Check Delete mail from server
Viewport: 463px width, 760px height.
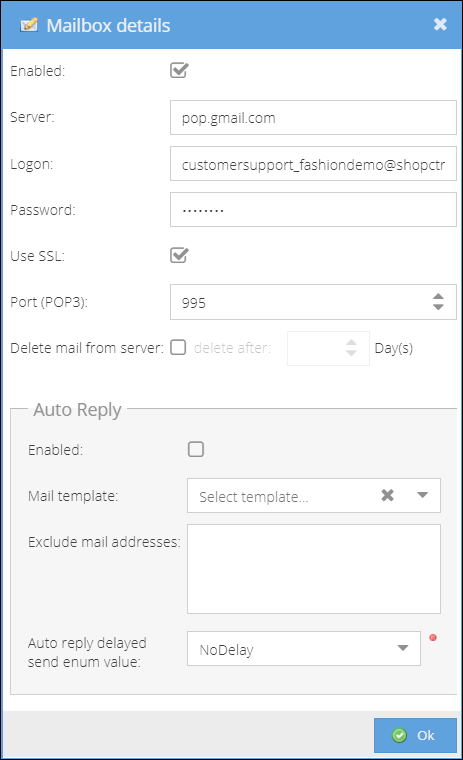point(178,348)
